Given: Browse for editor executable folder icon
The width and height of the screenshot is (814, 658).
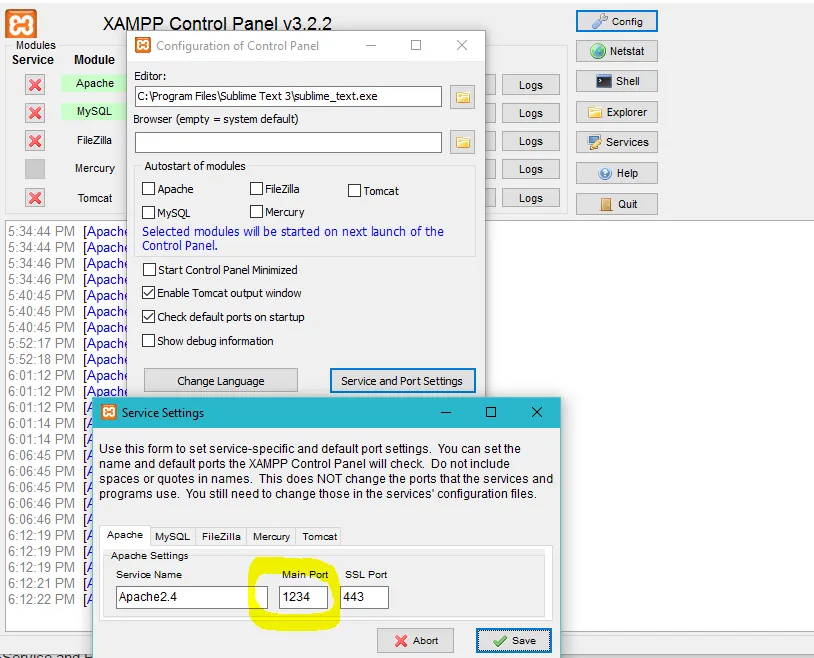Looking at the screenshot, I should [x=463, y=97].
